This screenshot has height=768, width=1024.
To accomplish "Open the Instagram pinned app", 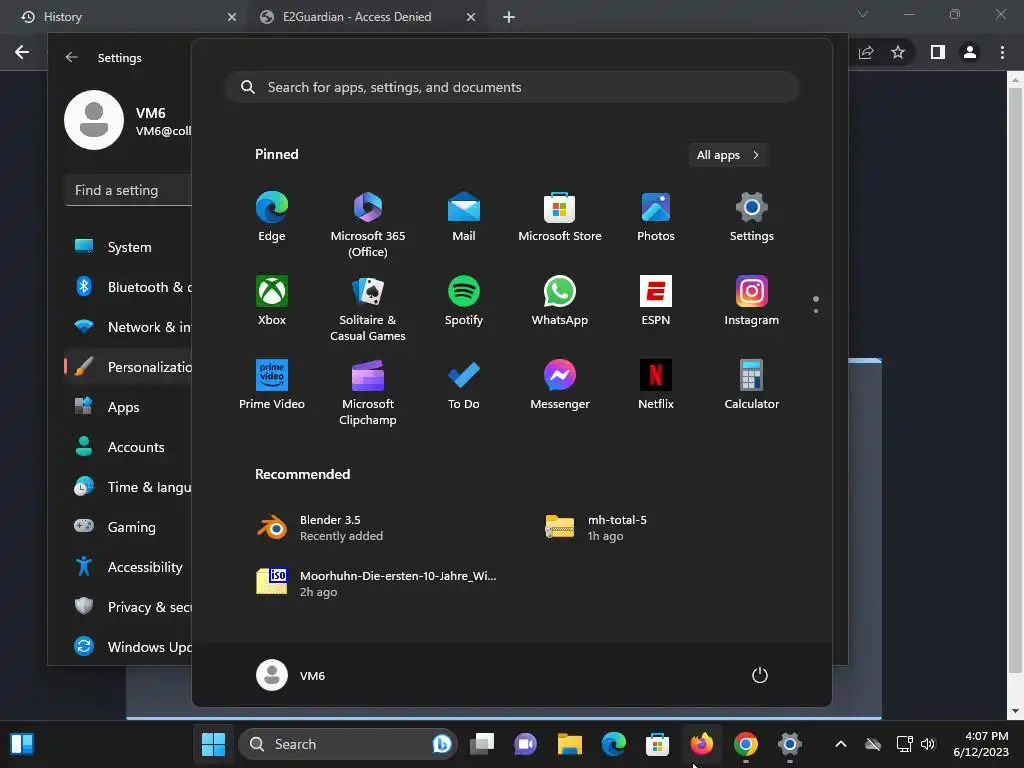I will (752, 300).
